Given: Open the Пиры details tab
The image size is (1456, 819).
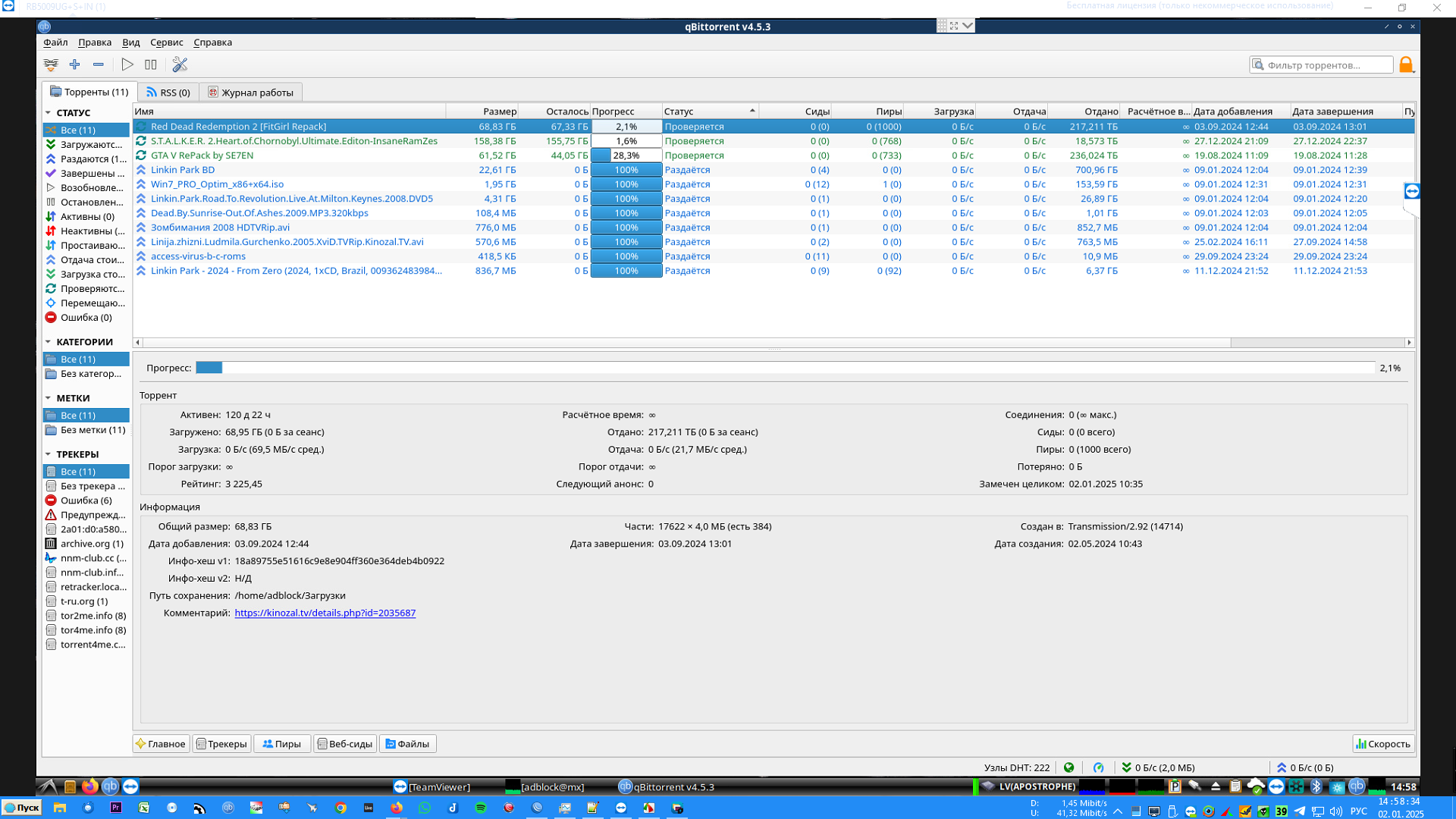Looking at the screenshot, I should tap(282, 744).
